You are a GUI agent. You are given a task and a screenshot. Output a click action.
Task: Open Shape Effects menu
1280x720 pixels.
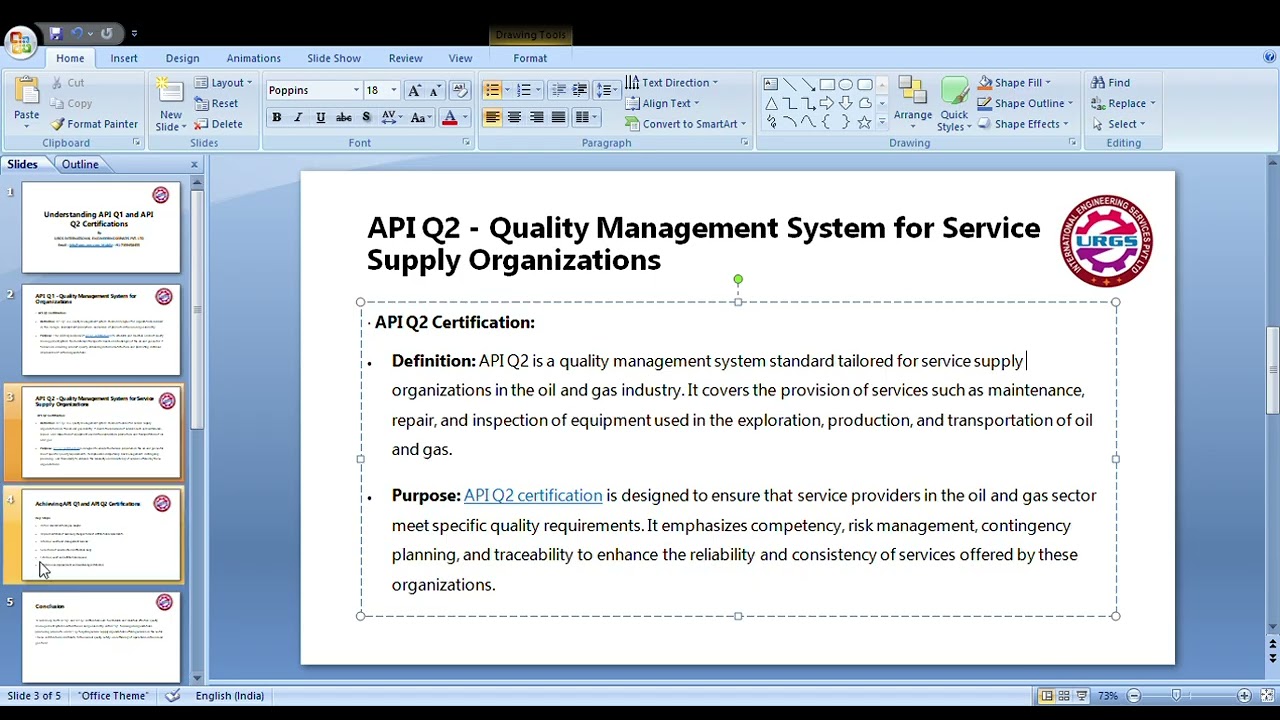pyautogui.click(x=1024, y=124)
